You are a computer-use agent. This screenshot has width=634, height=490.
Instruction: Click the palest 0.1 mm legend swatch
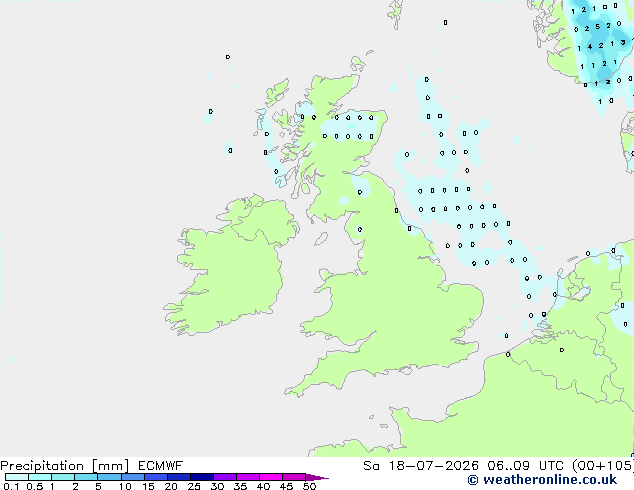(17, 477)
